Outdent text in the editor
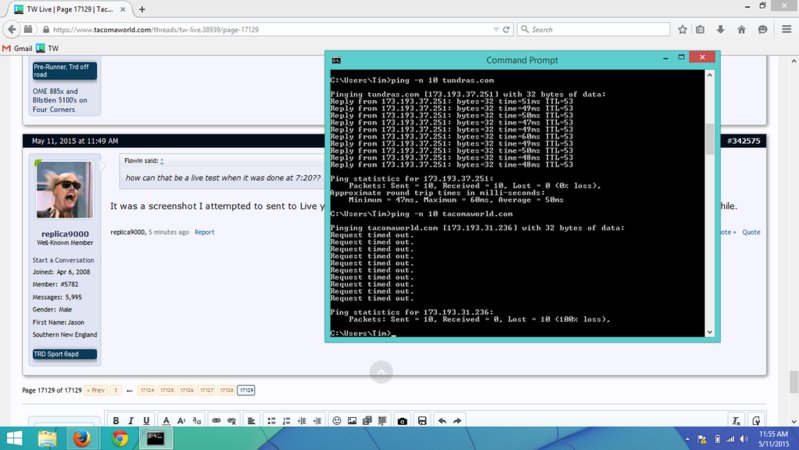The height and width of the screenshot is (450, 799). 302,420
